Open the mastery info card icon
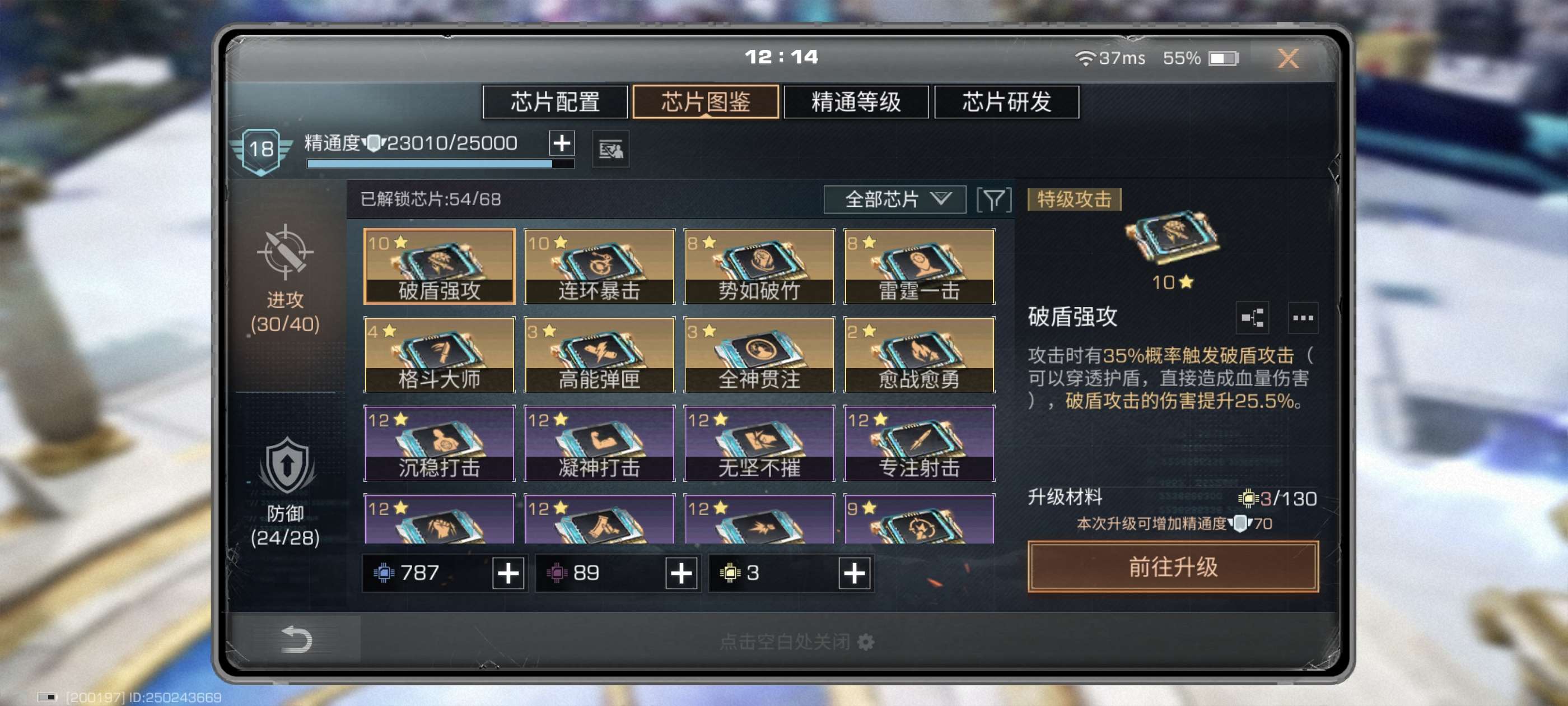1568x706 pixels. coord(610,148)
